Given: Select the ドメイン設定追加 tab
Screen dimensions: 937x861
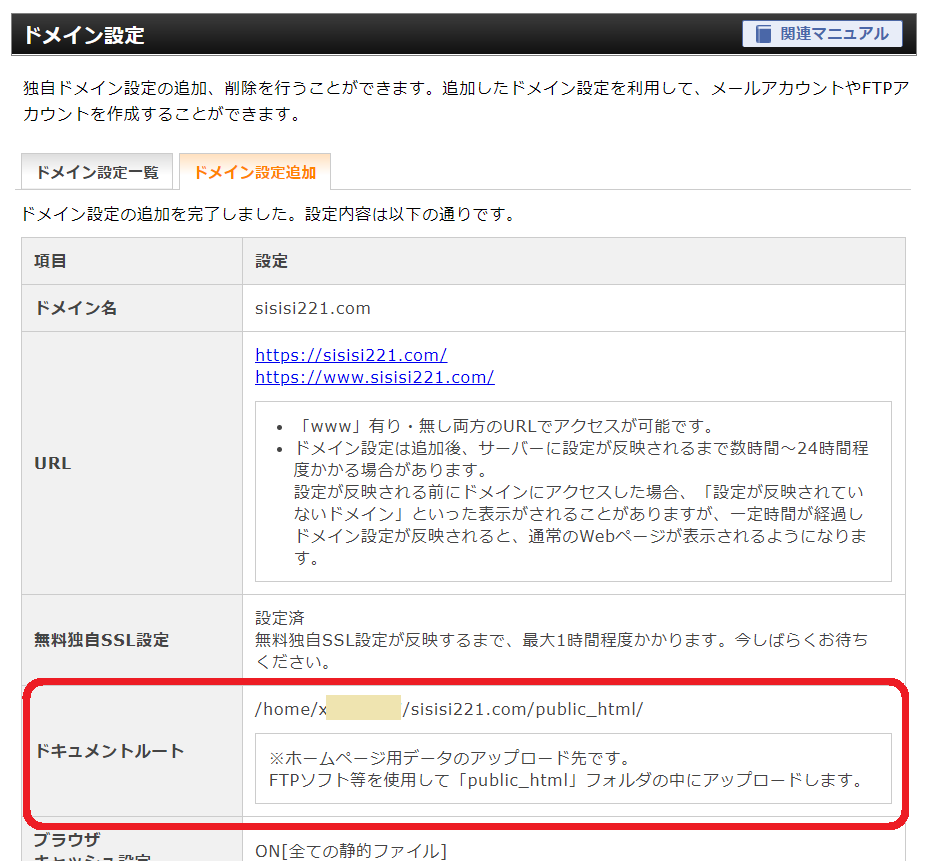Looking at the screenshot, I should [x=255, y=171].
